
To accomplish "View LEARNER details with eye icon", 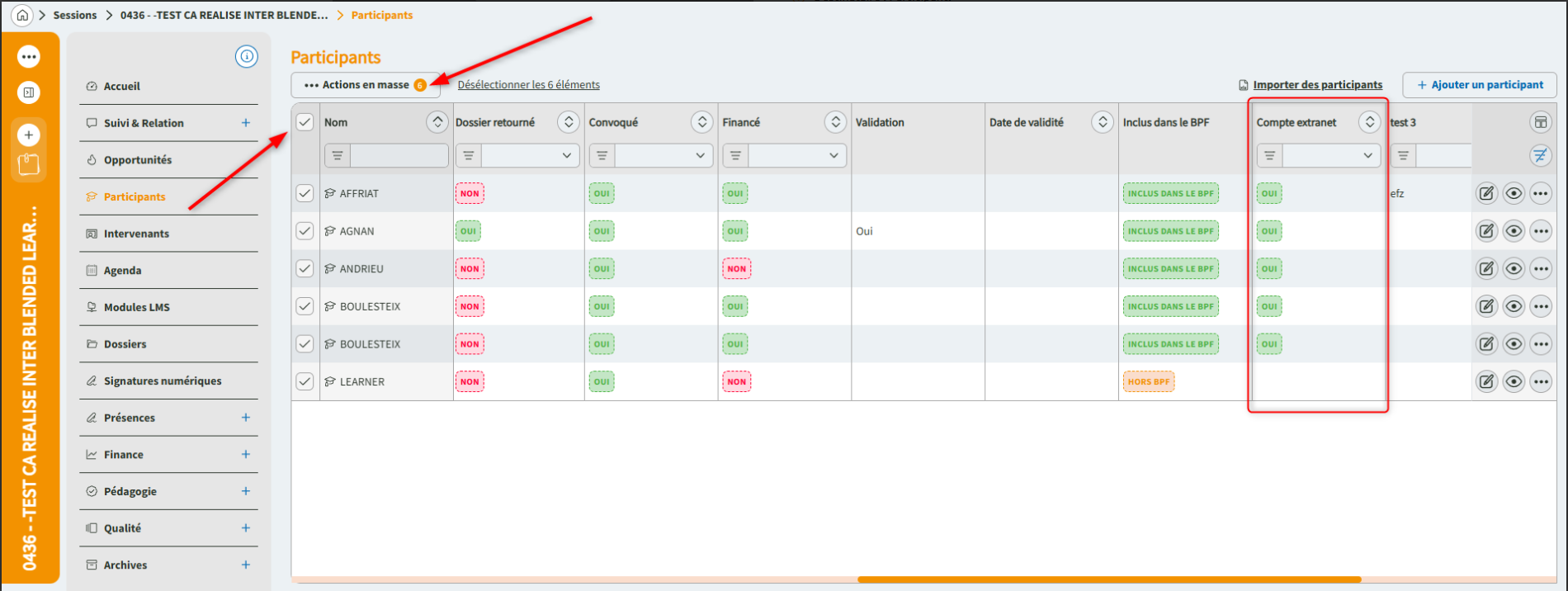I will (x=1514, y=381).
